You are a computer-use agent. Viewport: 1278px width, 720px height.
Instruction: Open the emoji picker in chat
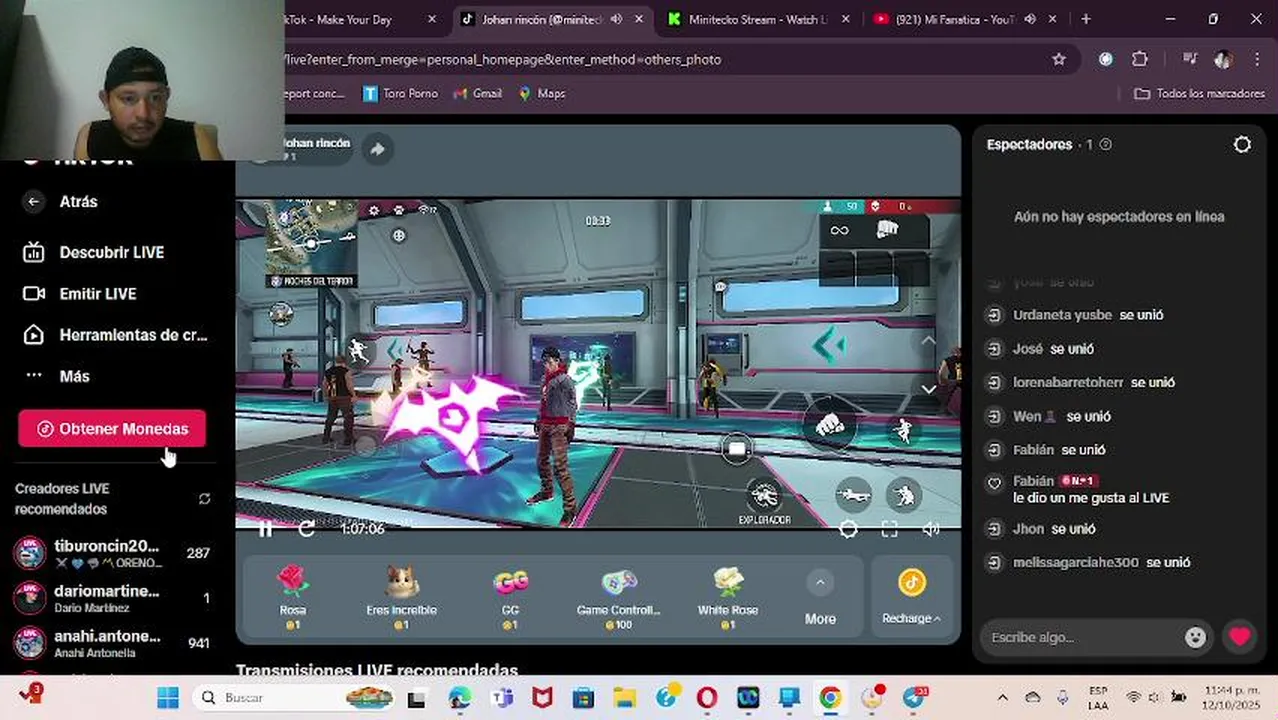click(x=1195, y=638)
